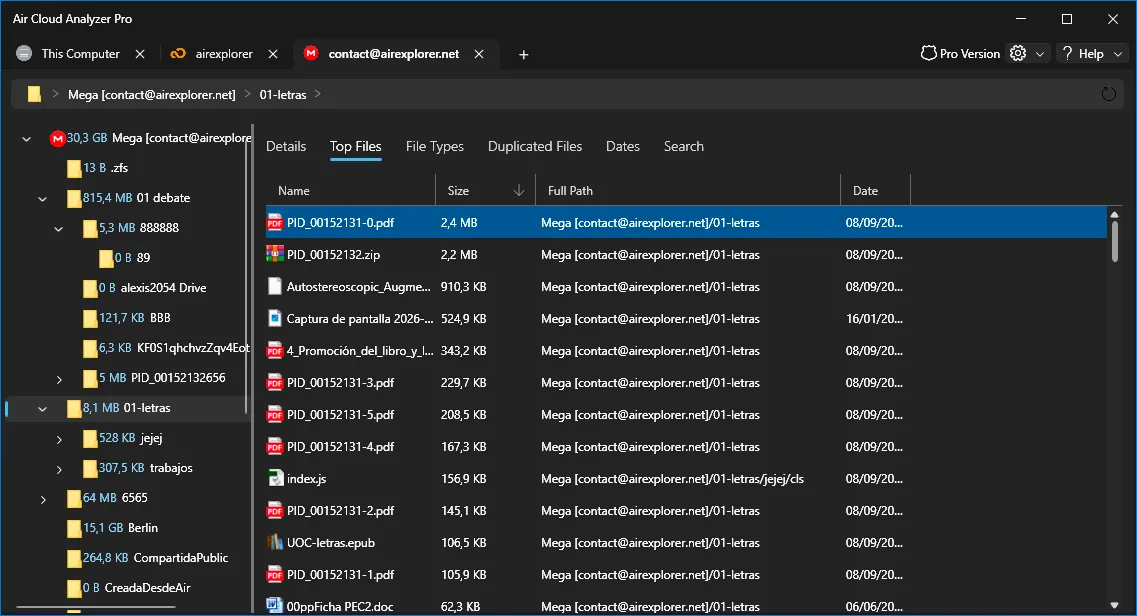
Task: Expand the jejej folder
Action: (x=59, y=439)
